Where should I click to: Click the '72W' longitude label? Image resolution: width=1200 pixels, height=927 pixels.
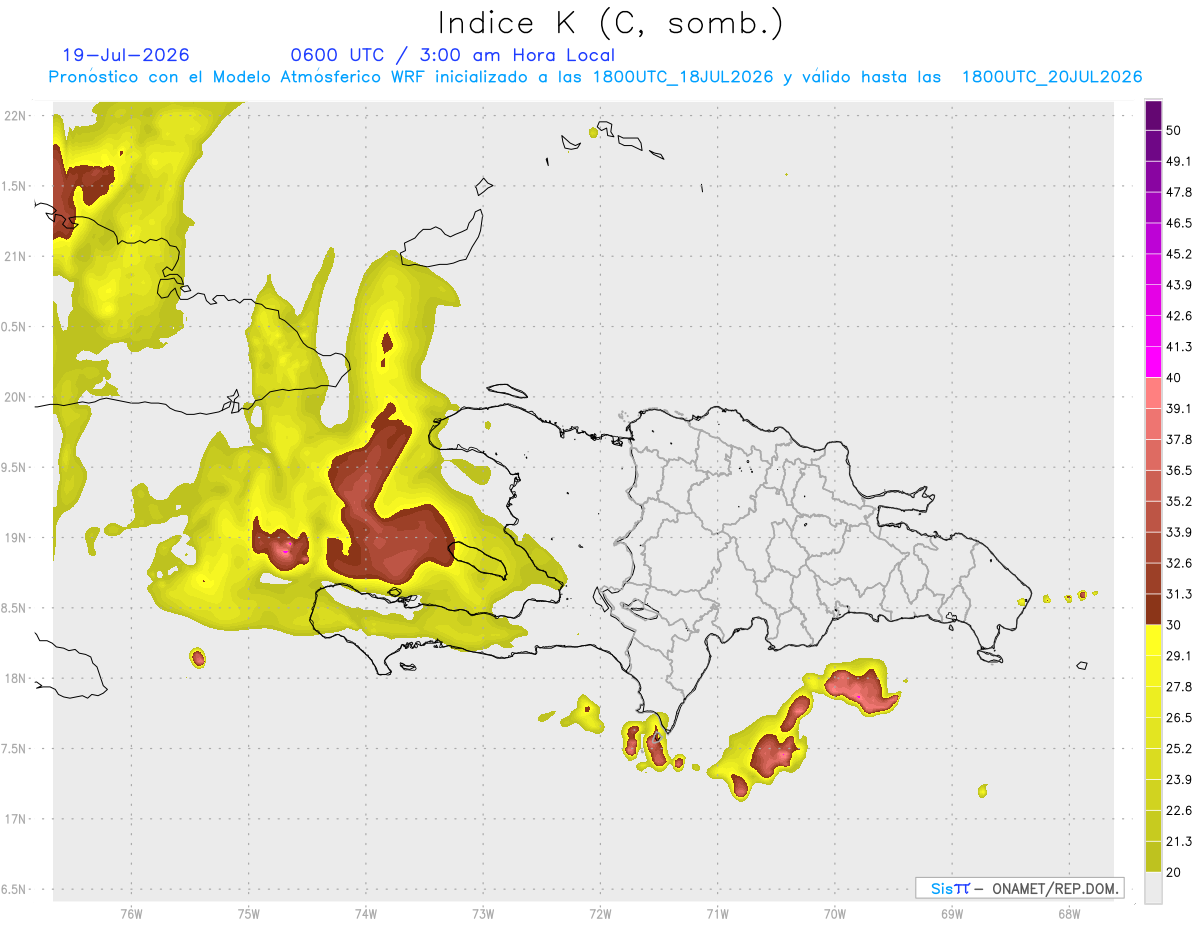click(600, 914)
